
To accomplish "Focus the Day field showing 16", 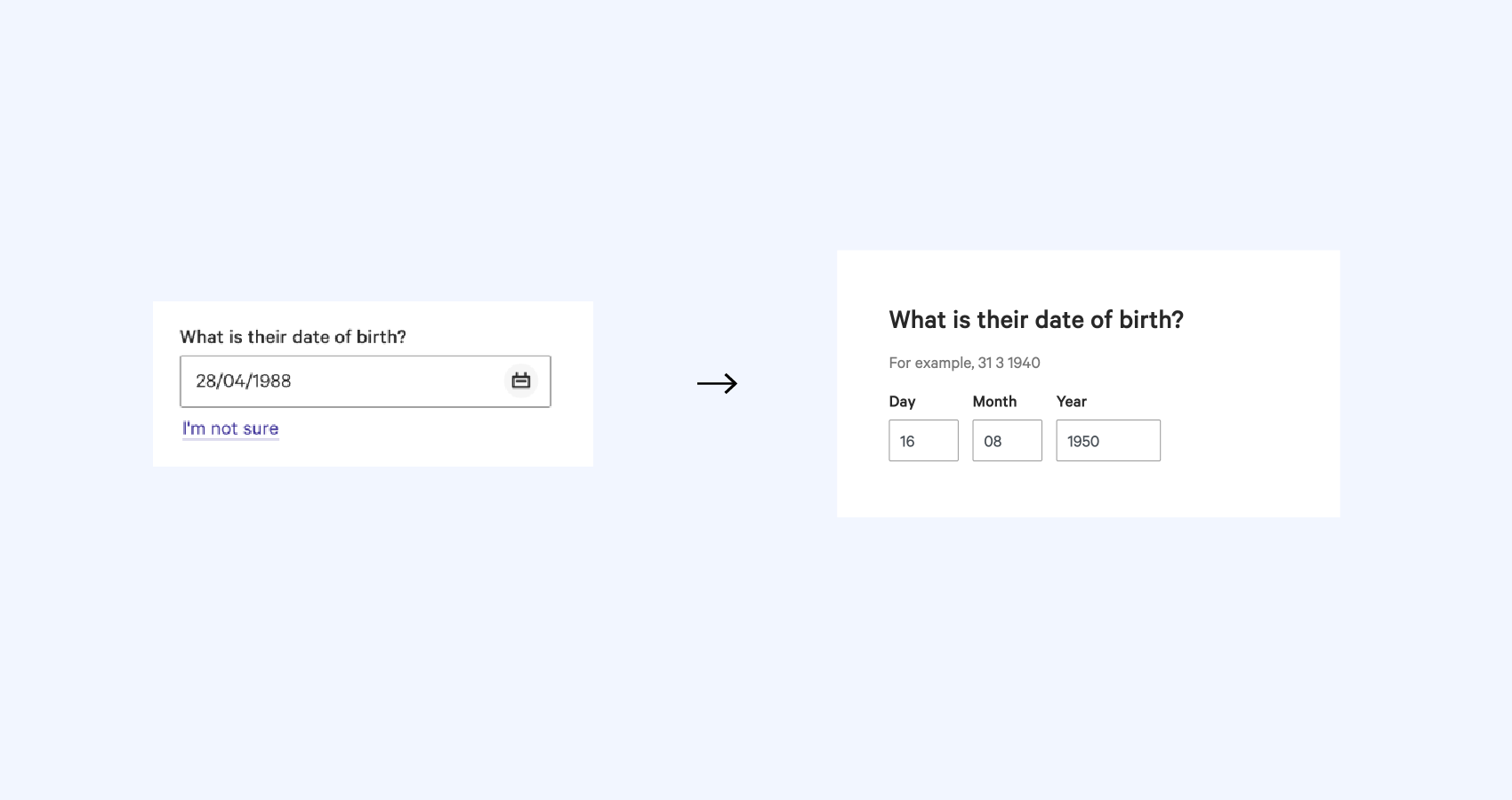I will [x=923, y=441].
